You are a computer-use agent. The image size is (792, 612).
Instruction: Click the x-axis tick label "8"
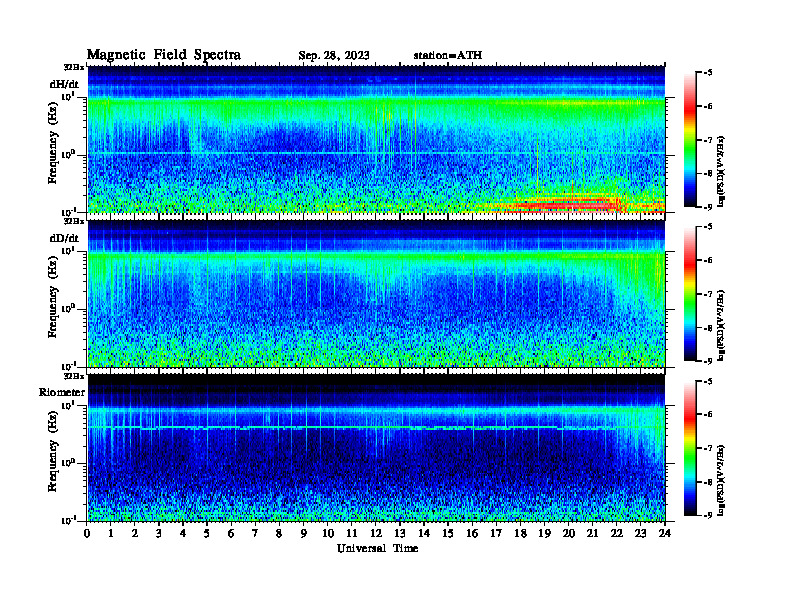(x=279, y=533)
